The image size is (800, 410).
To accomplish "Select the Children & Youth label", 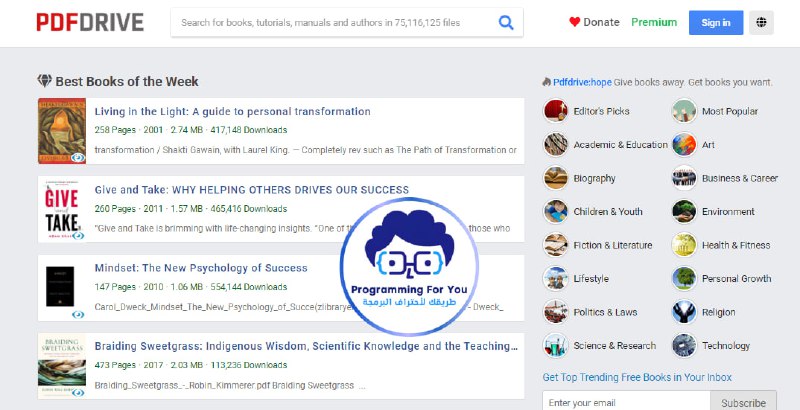I will click(x=608, y=212).
